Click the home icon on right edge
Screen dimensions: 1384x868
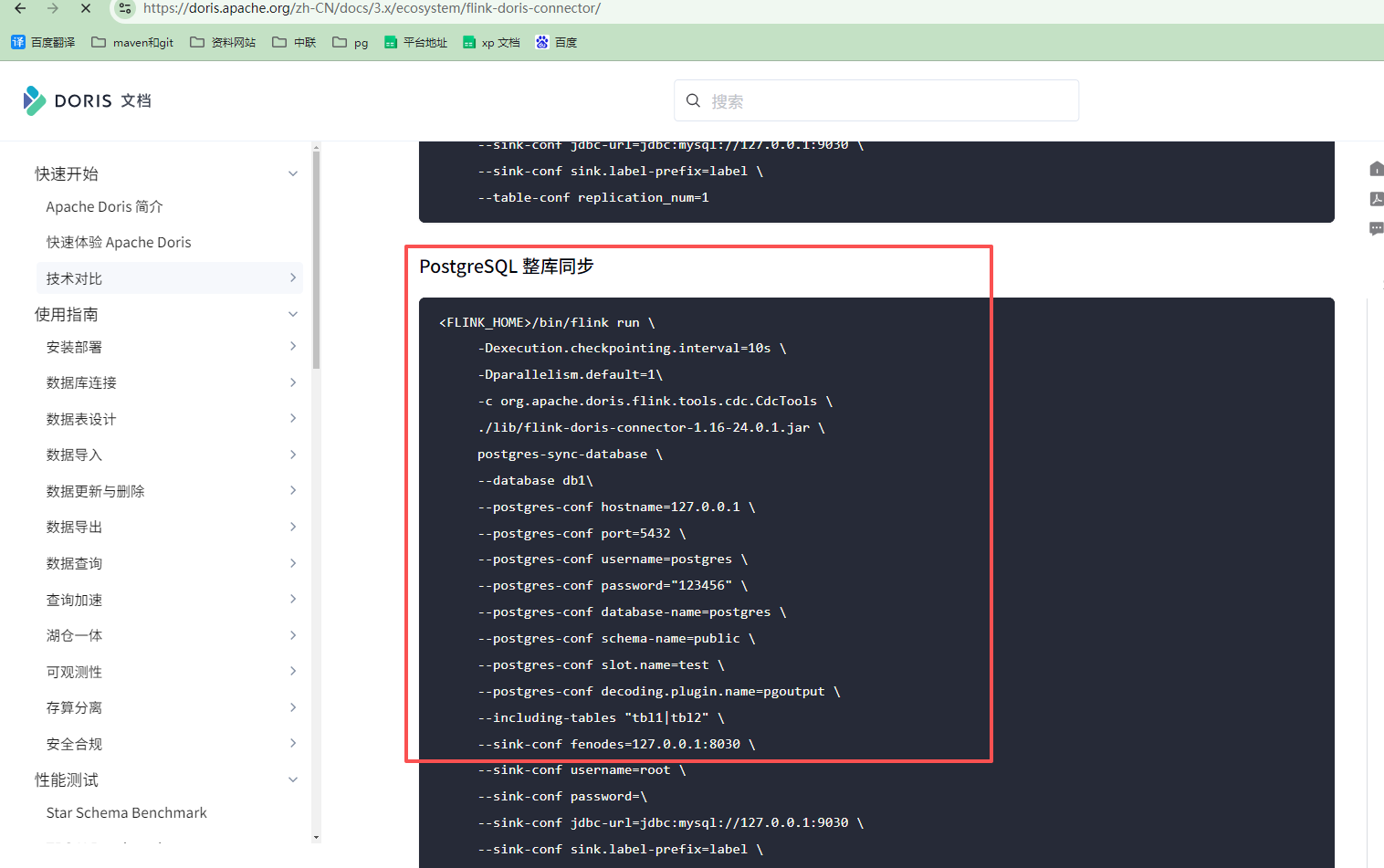tap(1376, 169)
